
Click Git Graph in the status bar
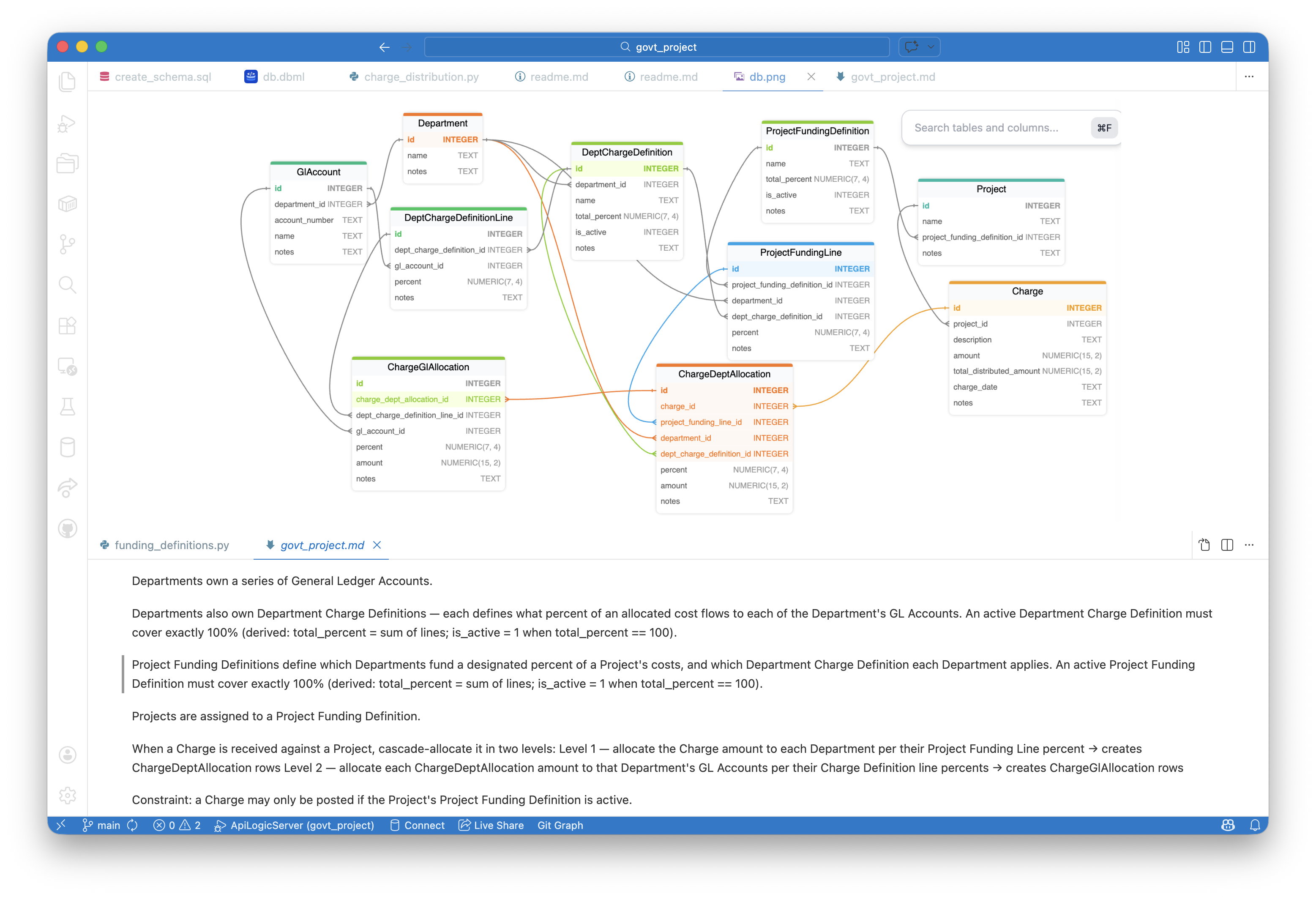(x=560, y=825)
